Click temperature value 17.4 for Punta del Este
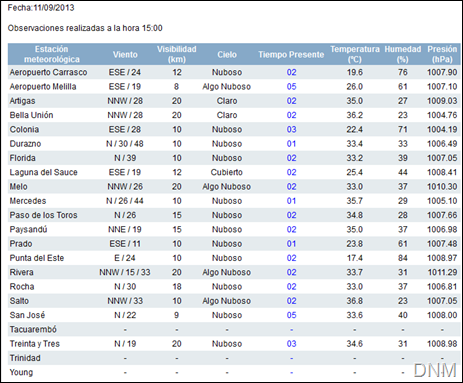The image size is (463, 383). (354, 258)
